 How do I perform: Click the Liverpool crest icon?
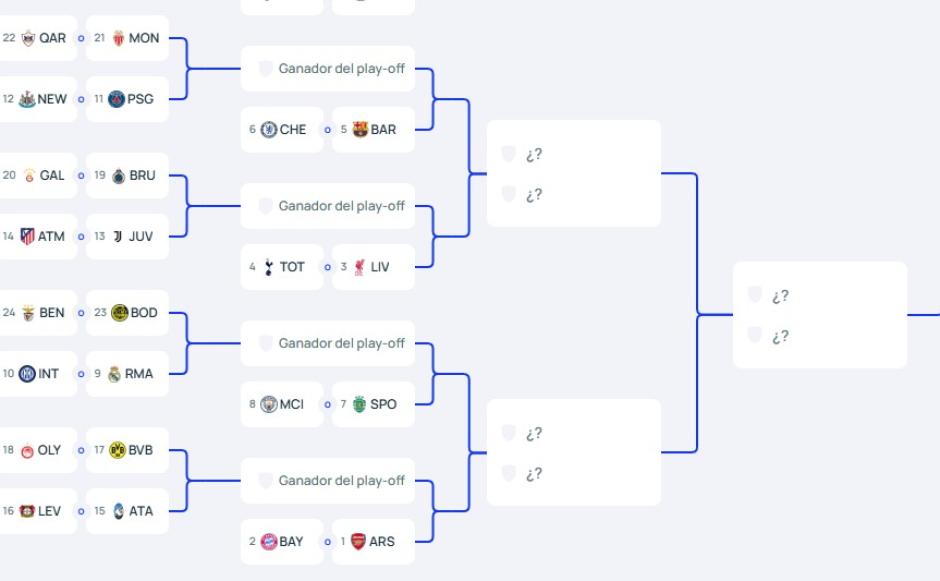361,267
